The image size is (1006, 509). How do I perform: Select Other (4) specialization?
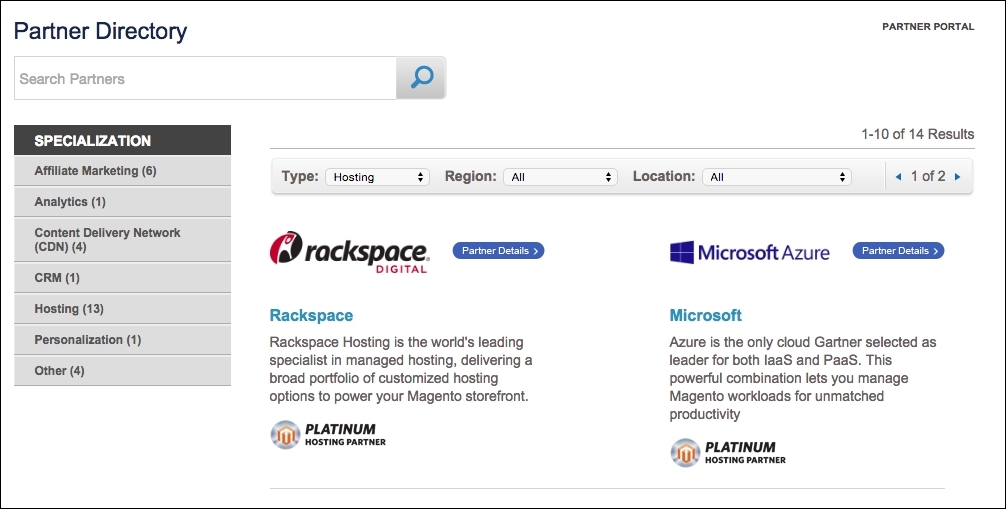click(123, 370)
